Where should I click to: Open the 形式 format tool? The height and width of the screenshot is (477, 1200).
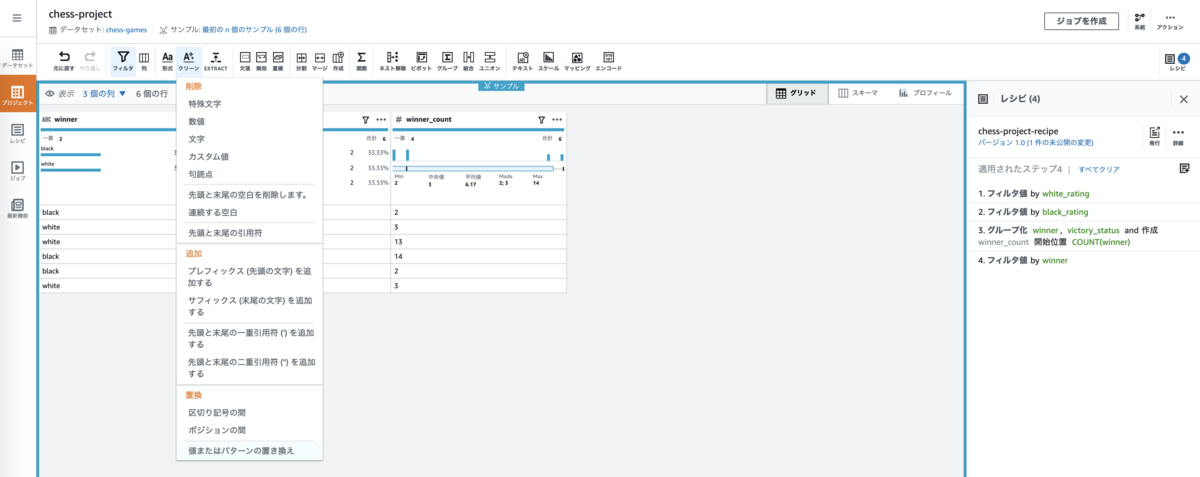pos(167,61)
